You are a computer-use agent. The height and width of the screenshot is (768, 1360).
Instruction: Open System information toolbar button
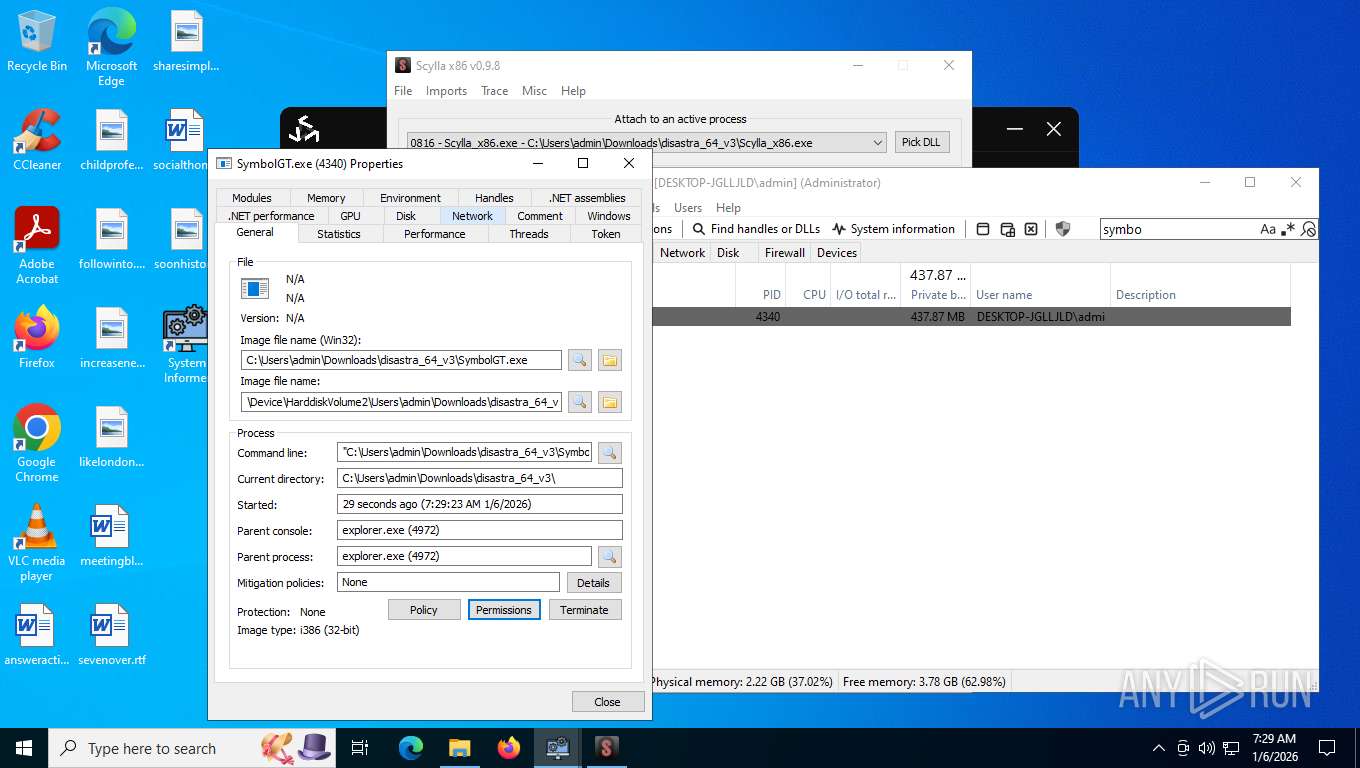893,229
